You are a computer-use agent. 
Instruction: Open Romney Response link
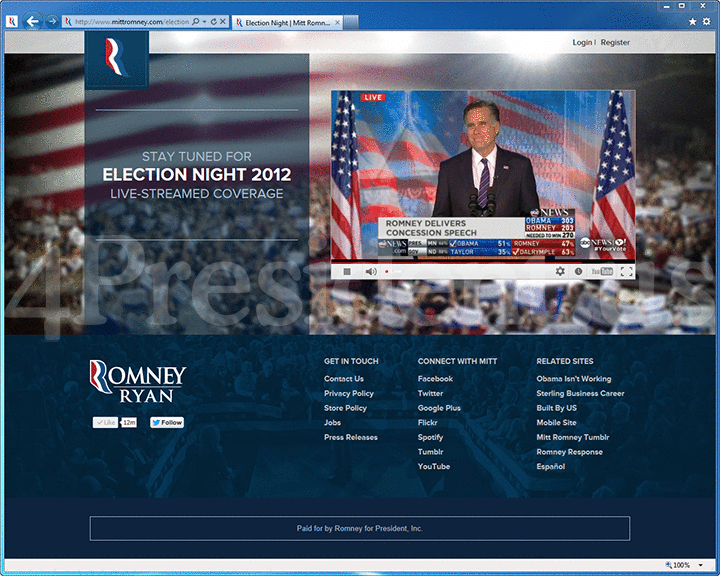569,452
